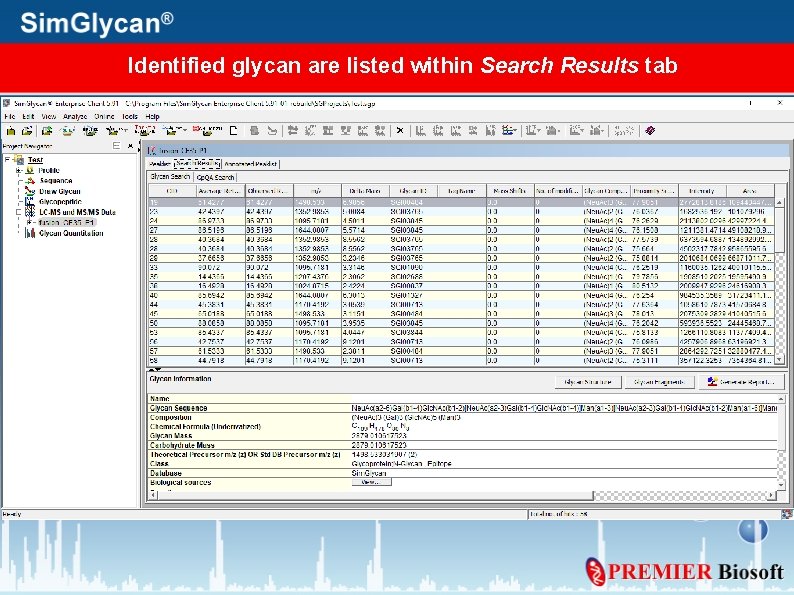Click the grayed-out save disk toolbar icon
Image resolution: width=794 pixels, height=595 pixels.
255,131
